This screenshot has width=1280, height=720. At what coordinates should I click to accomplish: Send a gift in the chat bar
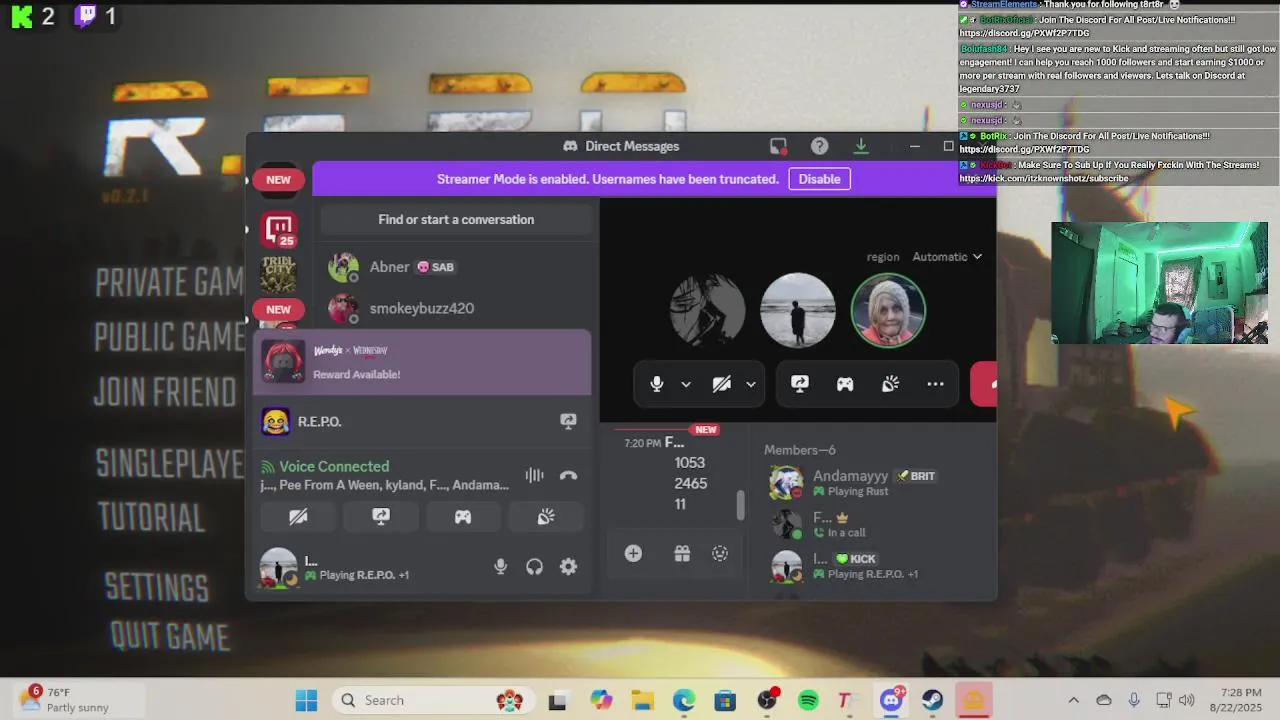[682, 553]
